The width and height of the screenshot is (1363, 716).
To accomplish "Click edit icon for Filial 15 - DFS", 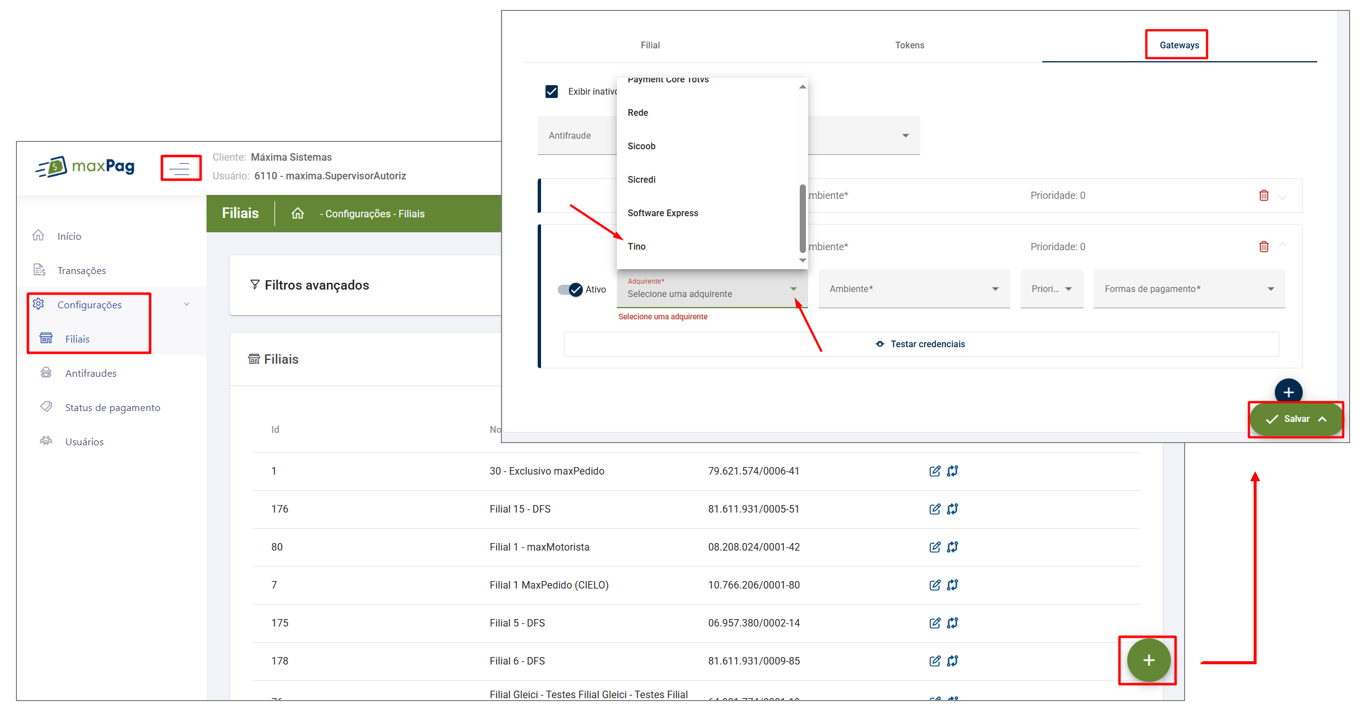I will 934,509.
